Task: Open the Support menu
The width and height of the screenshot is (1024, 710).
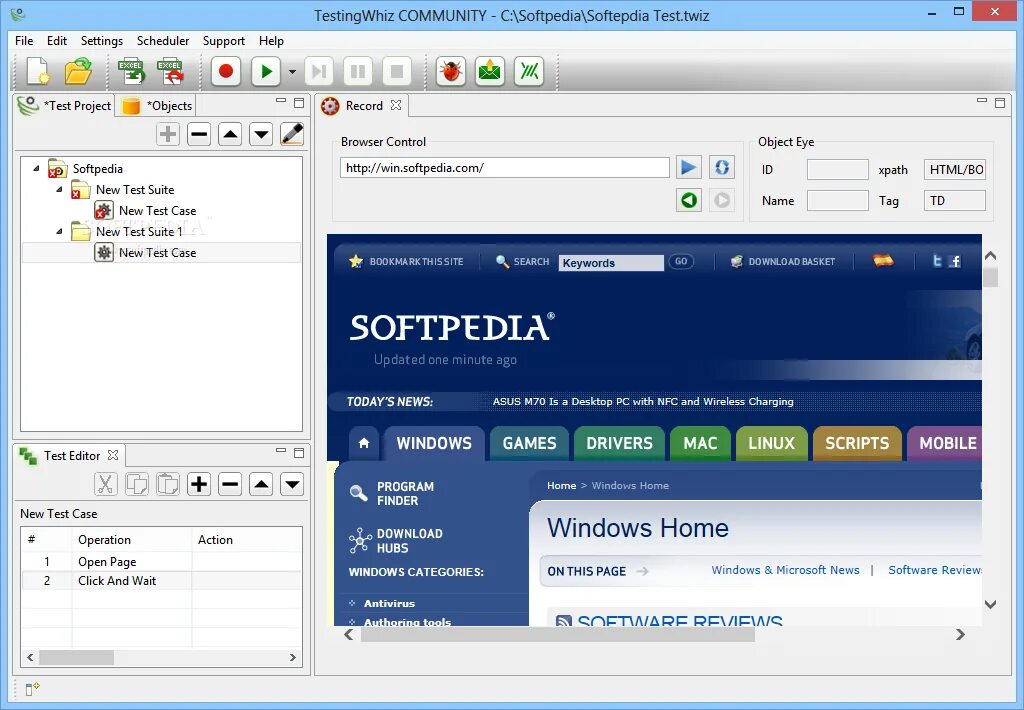Action: [x=224, y=40]
